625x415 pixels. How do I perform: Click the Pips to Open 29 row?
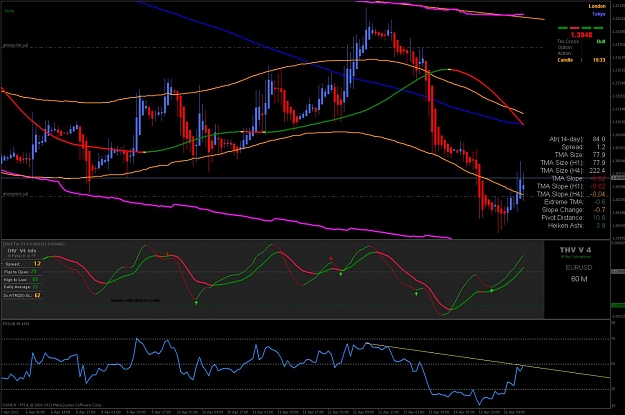[x=21, y=271]
